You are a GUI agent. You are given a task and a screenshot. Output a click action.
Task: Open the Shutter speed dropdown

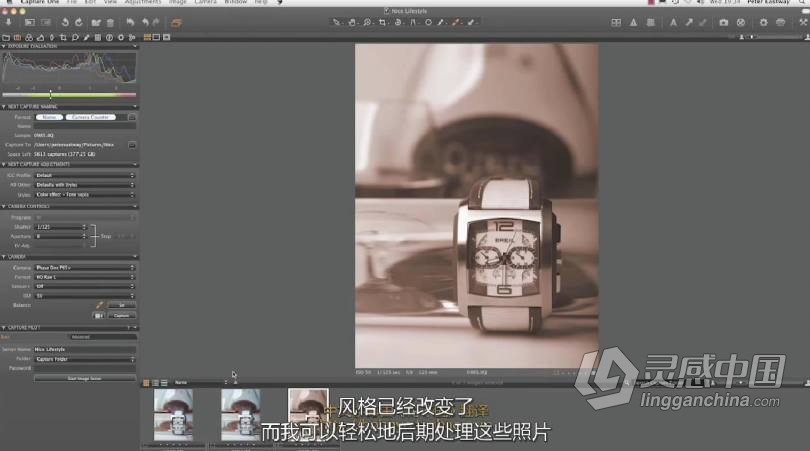(x=60, y=227)
